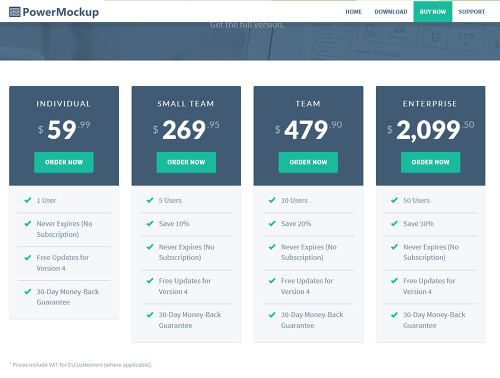Click the TEAM plan heading
The height and width of the screenshot is (378, 500).
coord(308,104)
